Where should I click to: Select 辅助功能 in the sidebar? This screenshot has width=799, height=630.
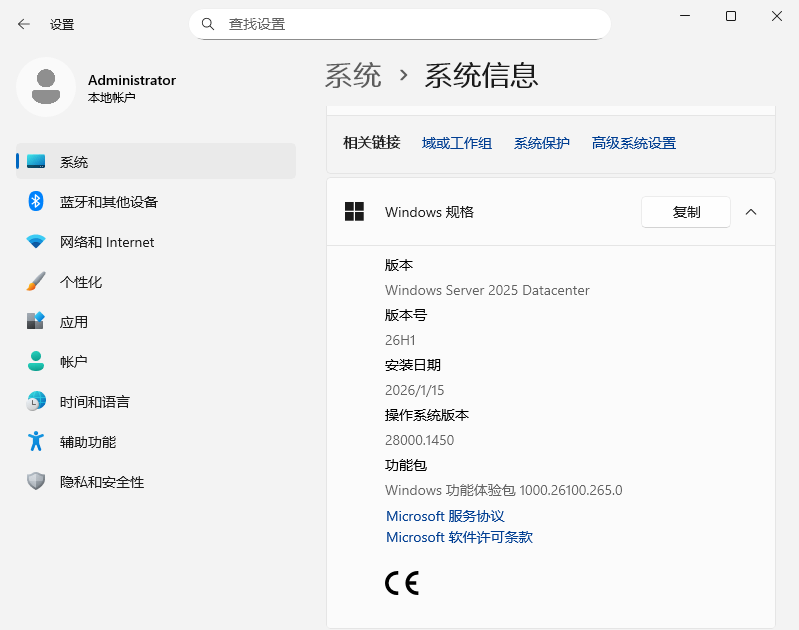pyautogui.click(x=156, y=441)
